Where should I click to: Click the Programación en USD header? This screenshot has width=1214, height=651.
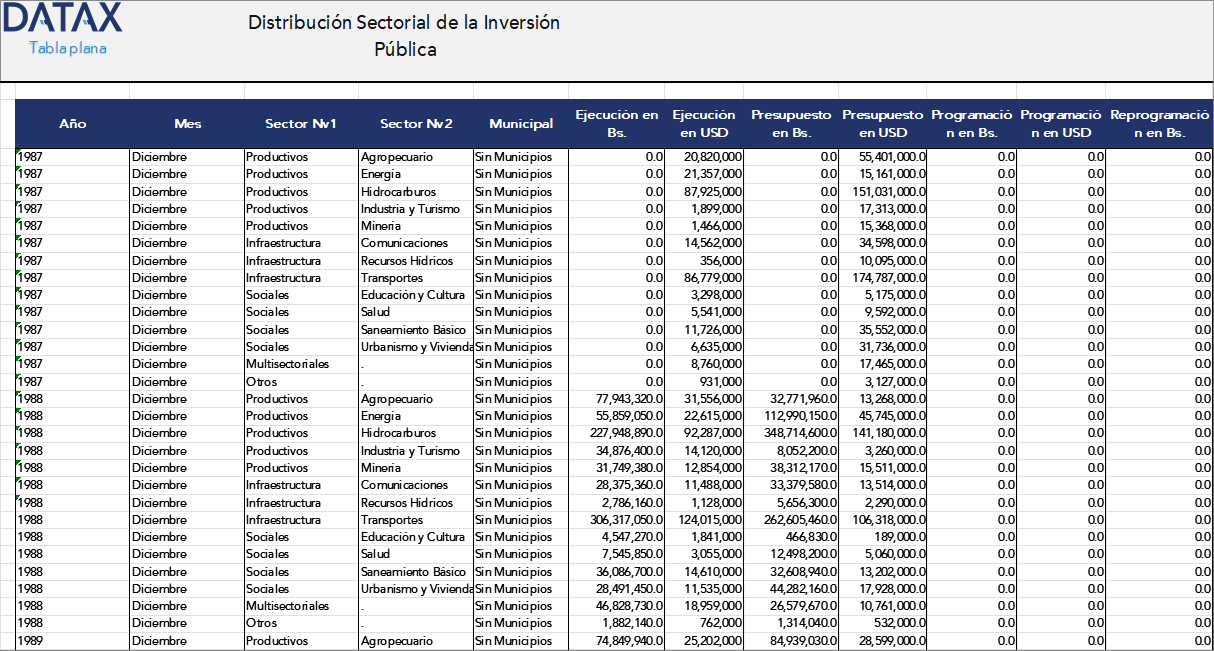[x=1061, y=124]
